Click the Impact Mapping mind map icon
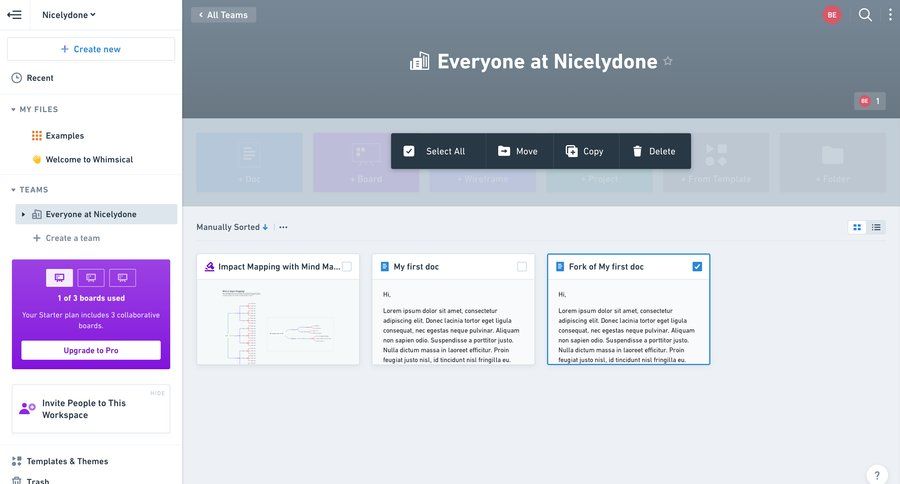The image size is (900, 484). coord(210,266)
